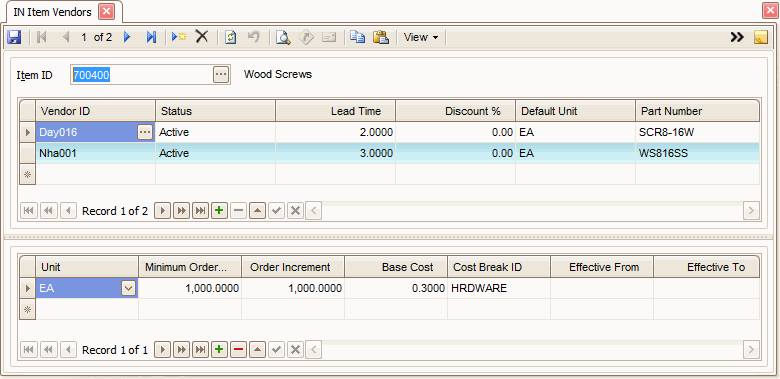Go to next unit grid record
The image size is (780, 379).
[162, 350]
